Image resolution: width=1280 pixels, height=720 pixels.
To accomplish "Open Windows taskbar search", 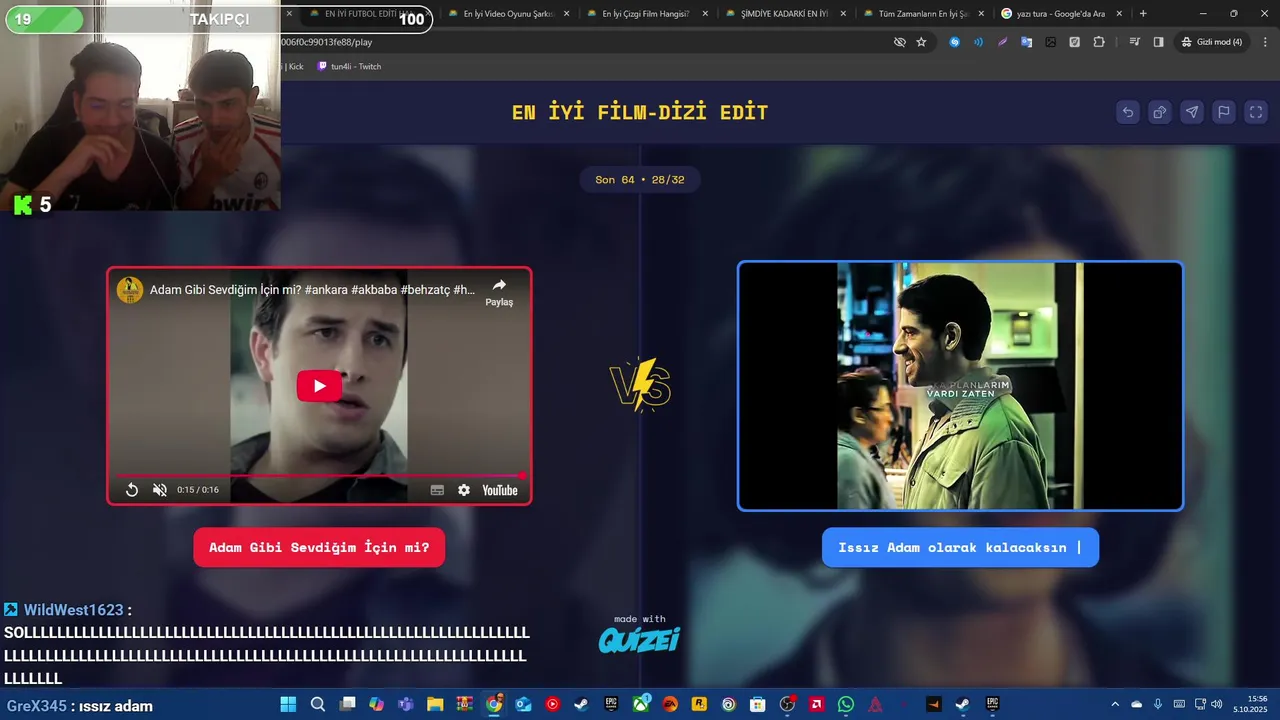I will pyautogui.click(x=318, y=704).
